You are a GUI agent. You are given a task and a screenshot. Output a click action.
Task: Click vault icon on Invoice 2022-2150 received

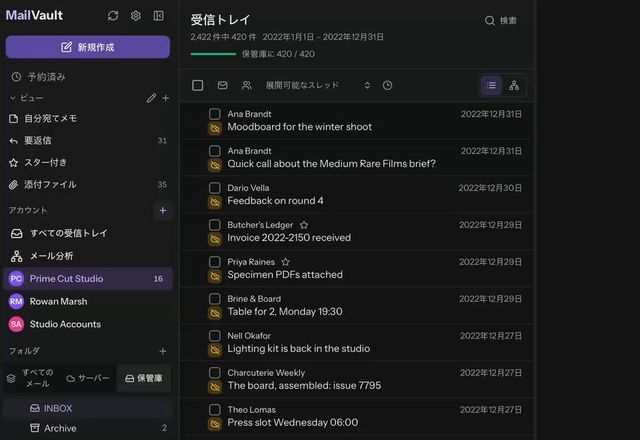coord(215,239)
